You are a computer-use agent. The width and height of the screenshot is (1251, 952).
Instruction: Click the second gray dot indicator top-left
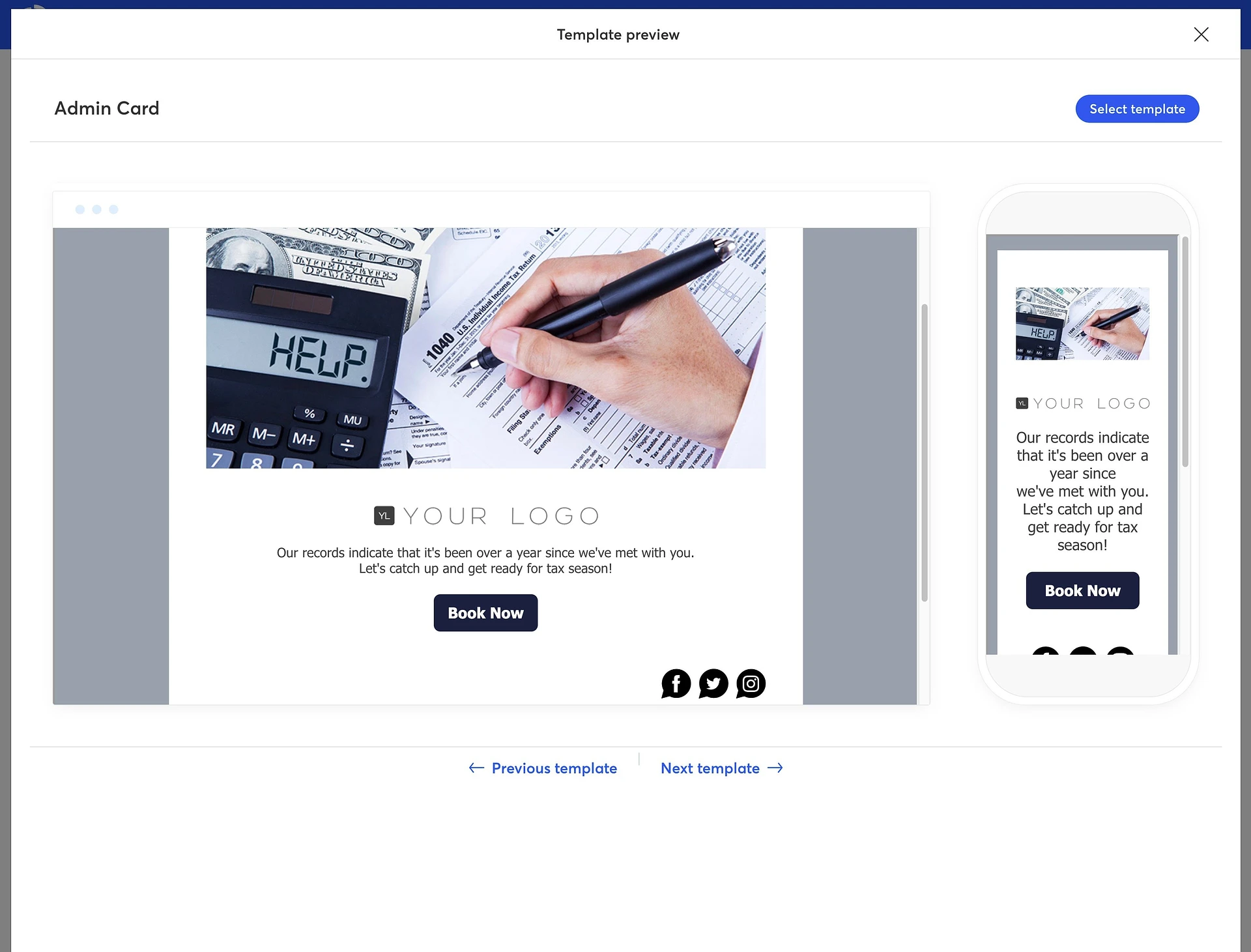point(97,209)
